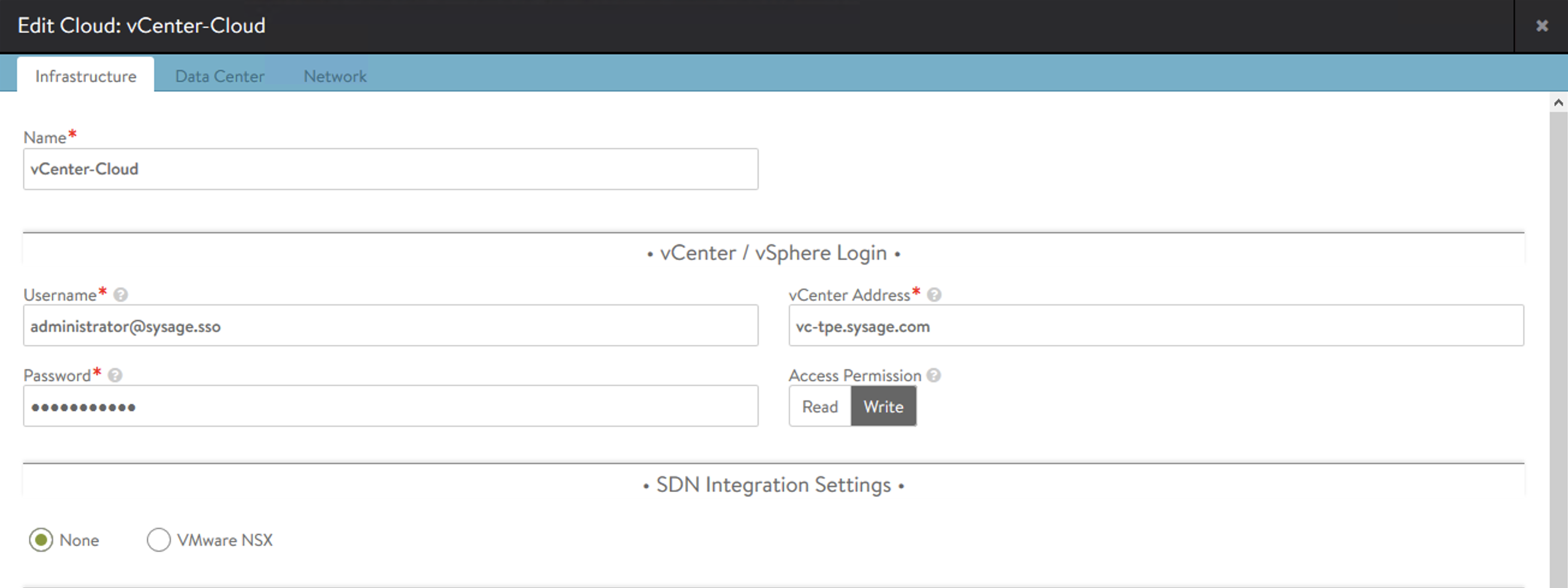
Task: Click the vCenter Address text box
Action: (1156, 326)
